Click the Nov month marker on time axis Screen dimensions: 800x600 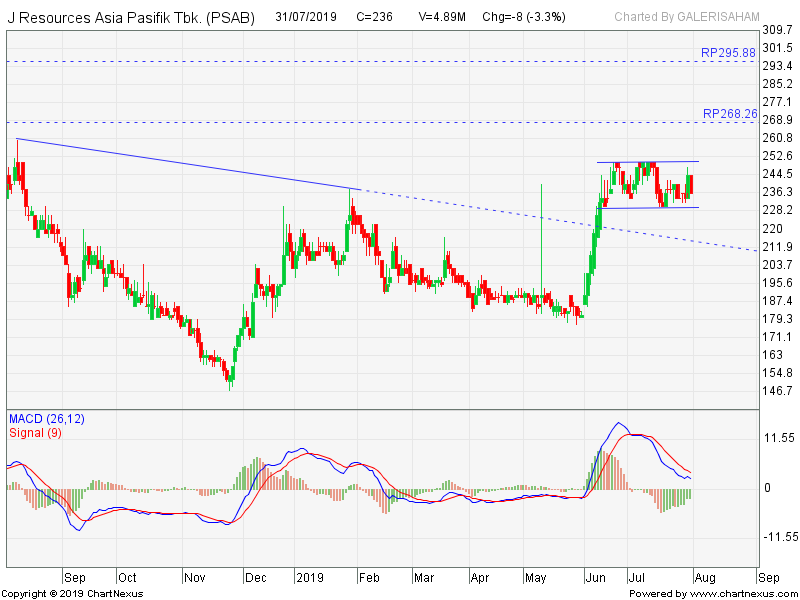(x=194, y=577)
